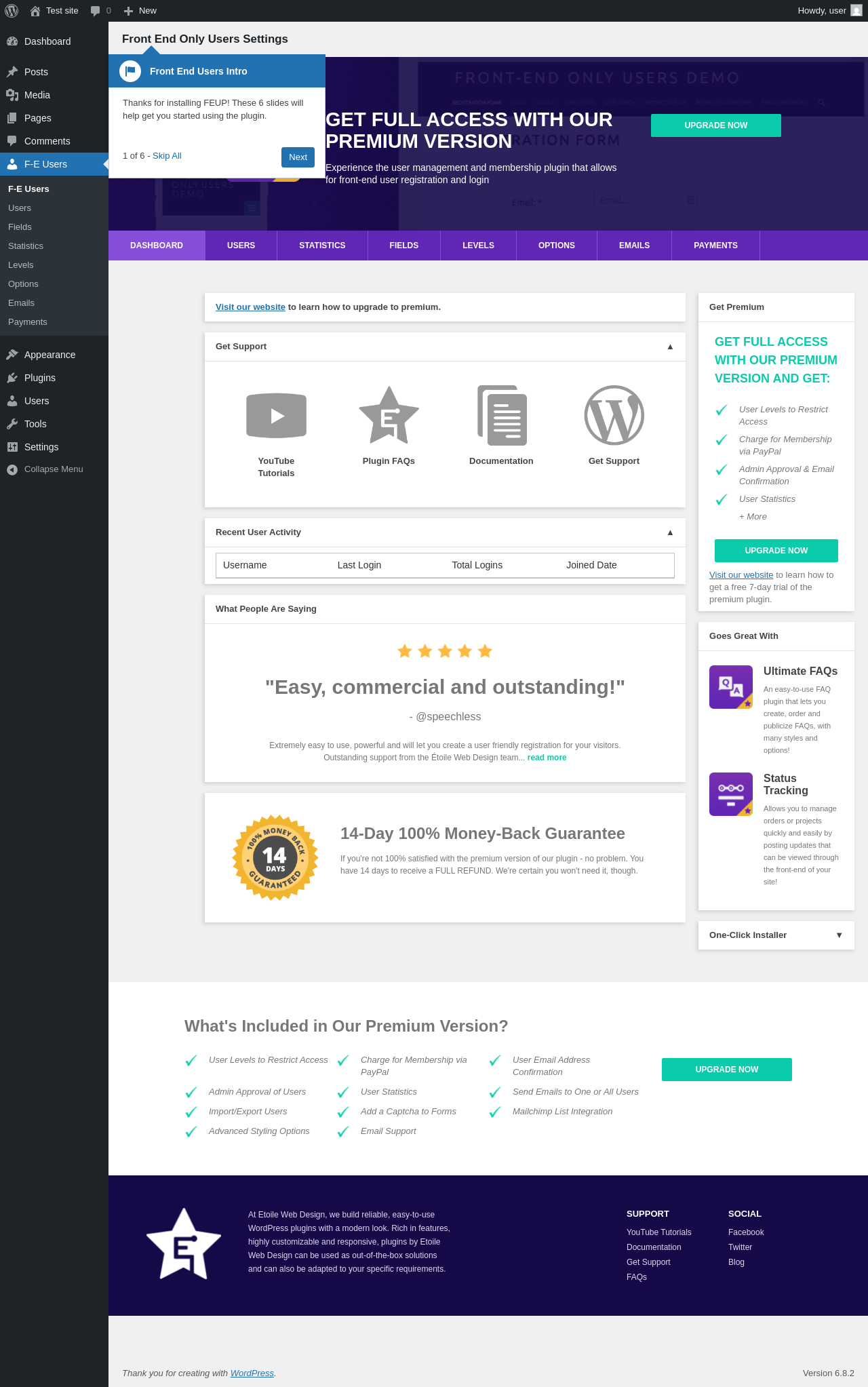The image size is (868, 1387).
Task: Click the Joined Date column header
Action: coord(591,565)
